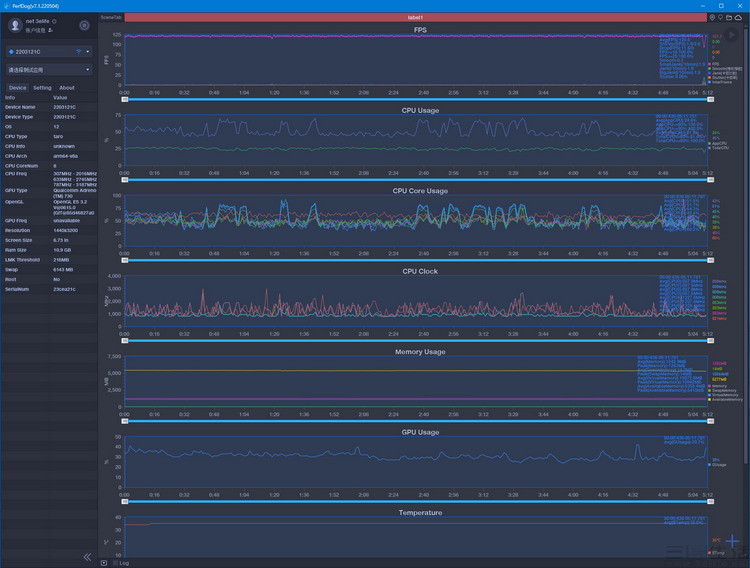Click the Value column header
The height and width of the screenshot is (568, 750).
tap(60, 98)
